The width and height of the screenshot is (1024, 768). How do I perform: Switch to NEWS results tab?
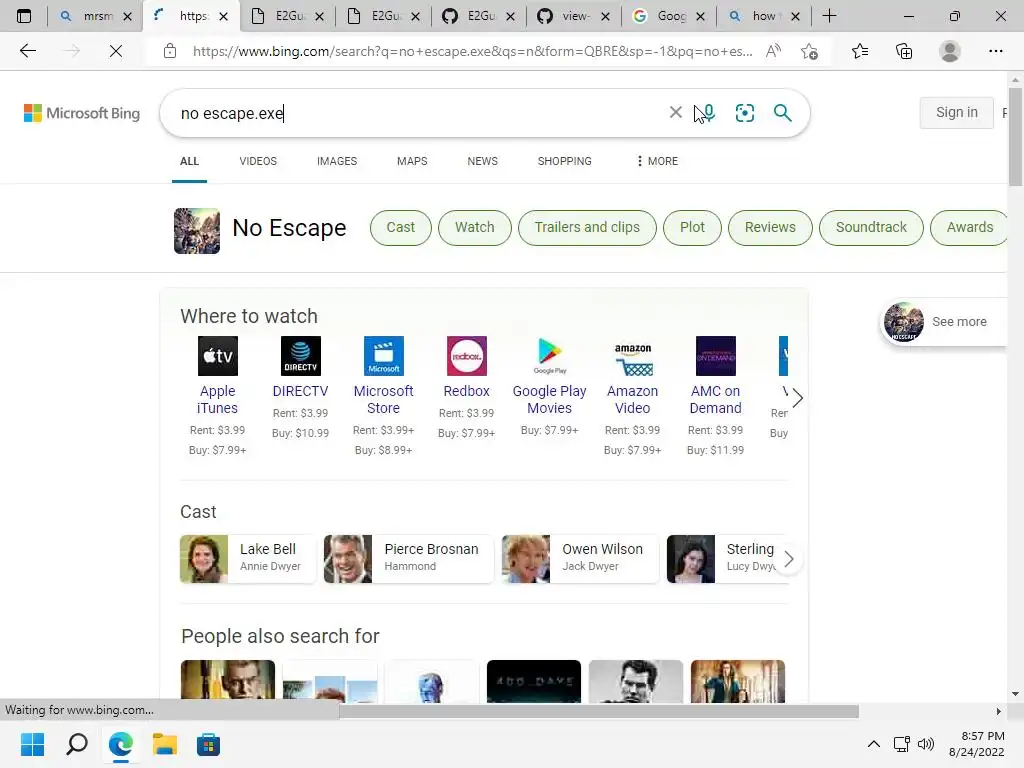(483, 161)
